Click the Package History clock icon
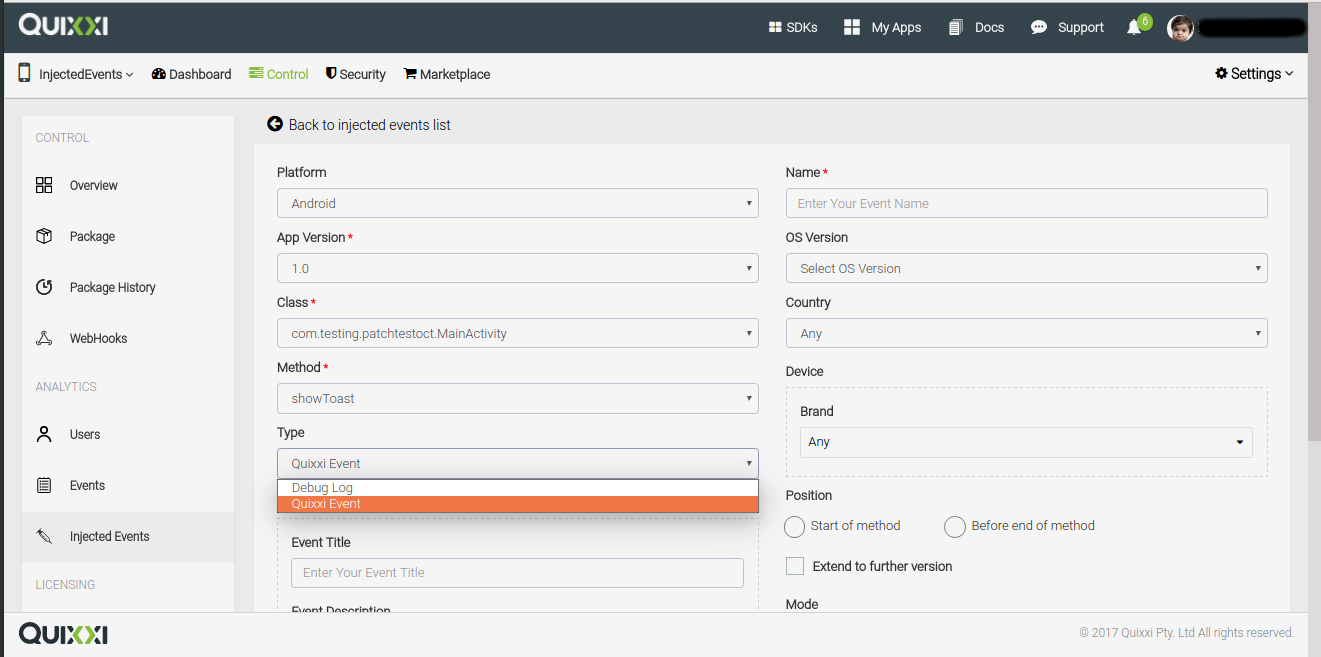 click(44, 287)
